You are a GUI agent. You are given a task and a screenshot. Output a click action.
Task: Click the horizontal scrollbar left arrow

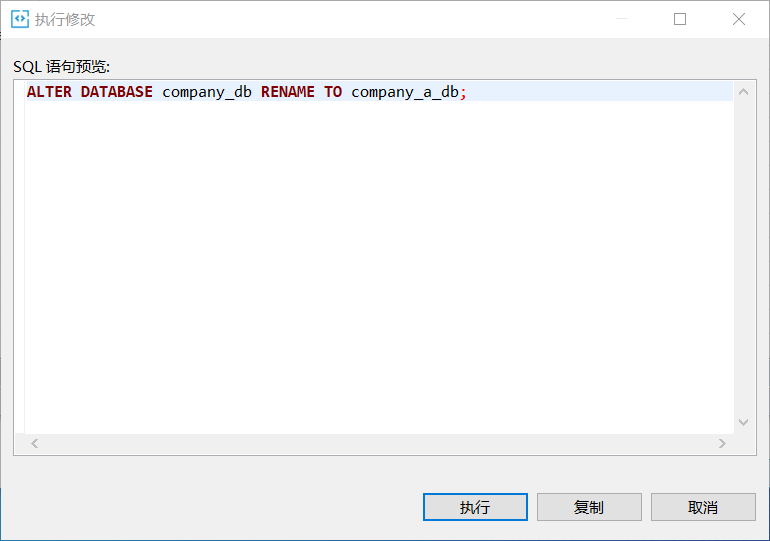33,443
